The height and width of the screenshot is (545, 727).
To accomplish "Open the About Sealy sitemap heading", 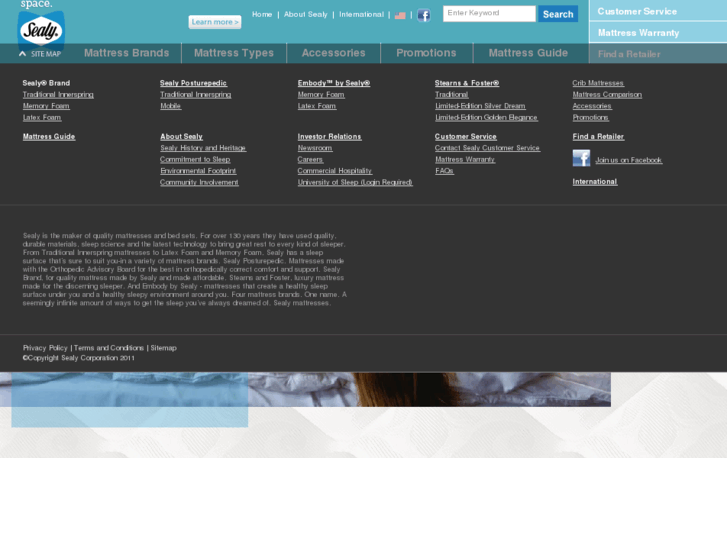I will pyautogui.click(x=181, y=136).
